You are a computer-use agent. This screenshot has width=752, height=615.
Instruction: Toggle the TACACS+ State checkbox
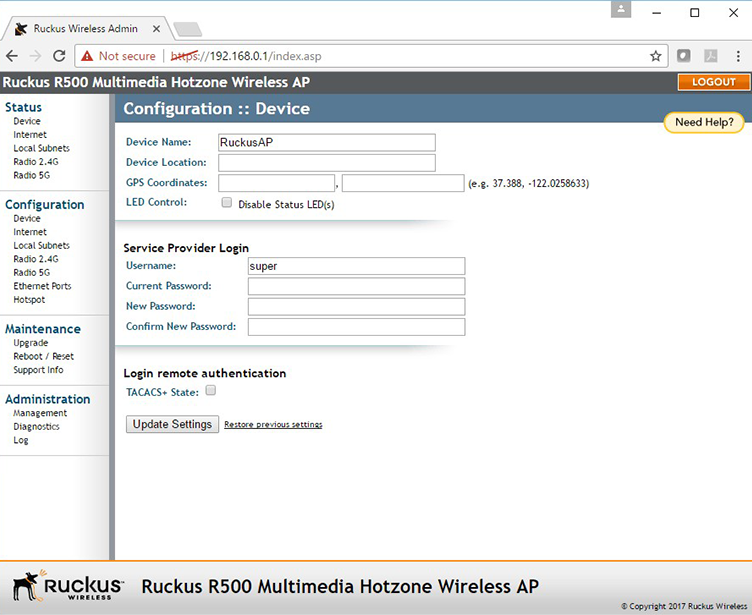[x=211, y=391]
